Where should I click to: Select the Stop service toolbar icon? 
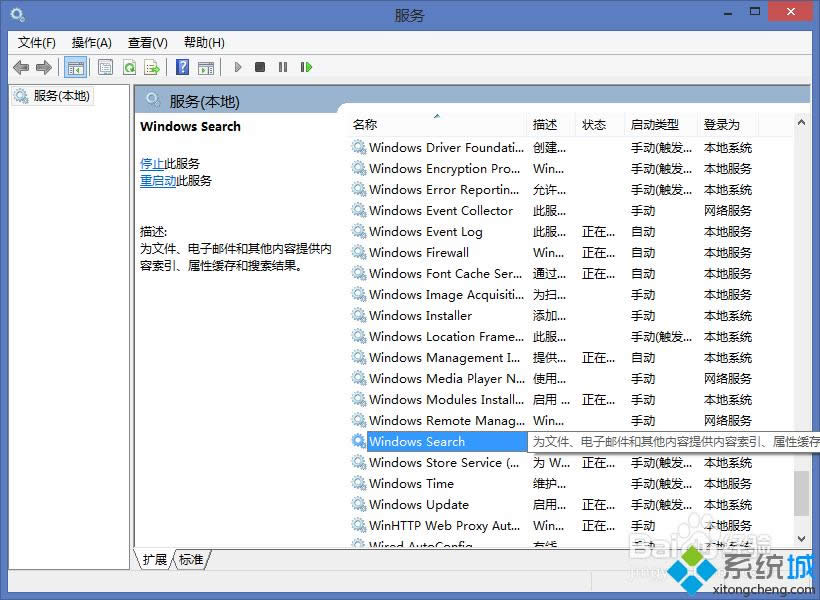(259, 67)
